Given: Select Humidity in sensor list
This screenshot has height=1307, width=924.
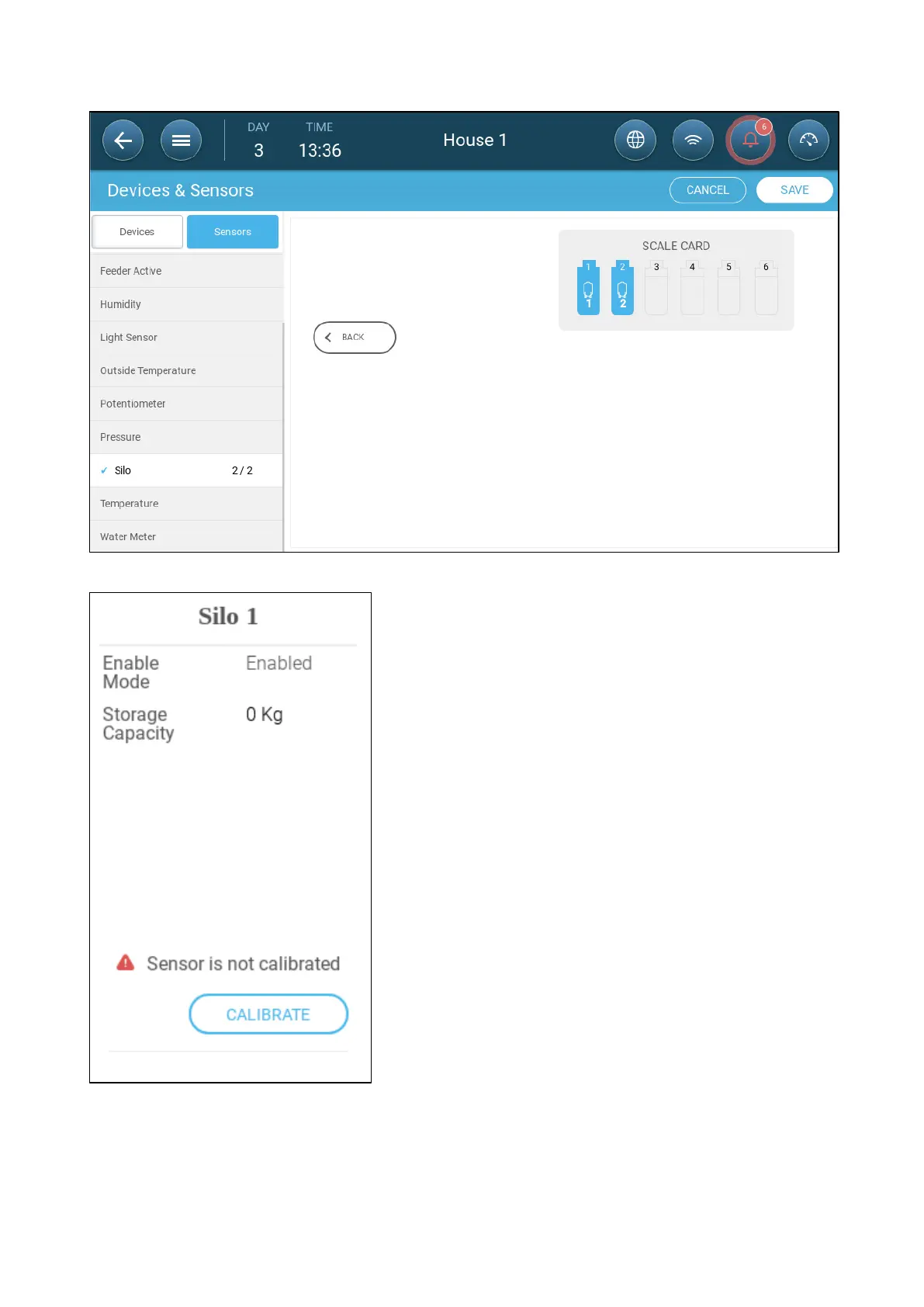Looking at the screenshot, I should 186,304.
